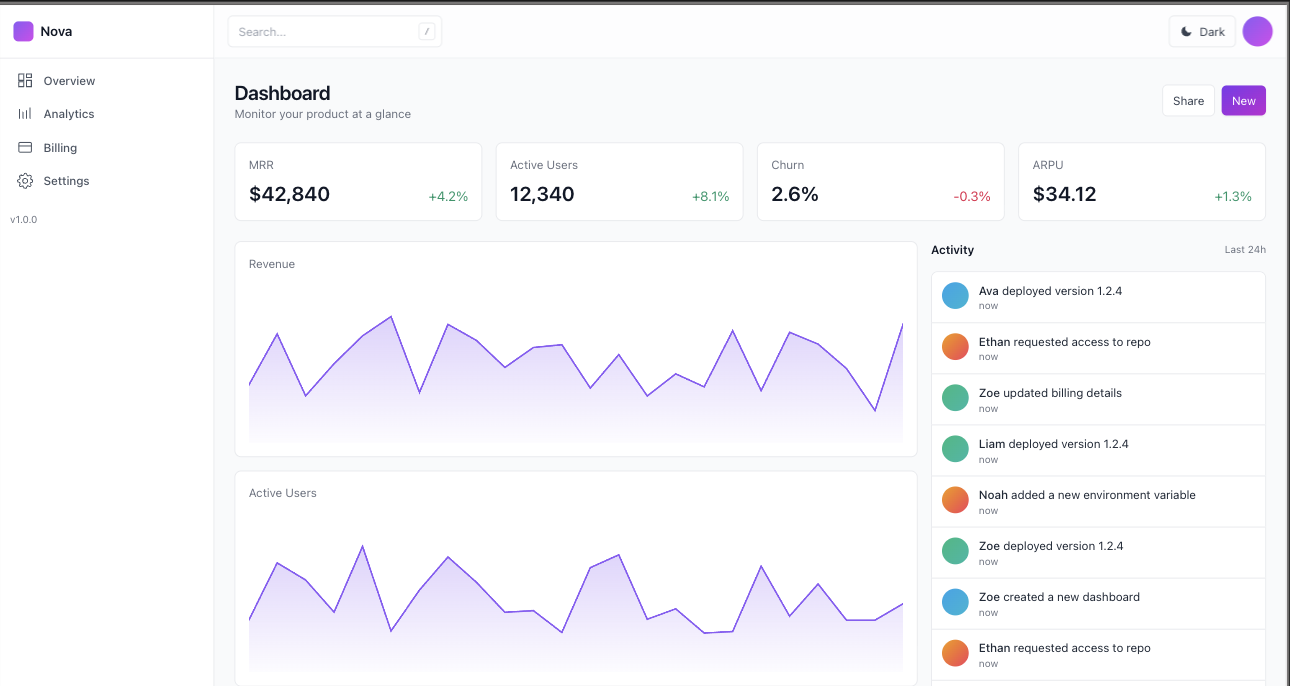The image size is (1290, 686).
Task: Click Ava's blue avatar in Activity feed
Action: [x=955, y=296]
